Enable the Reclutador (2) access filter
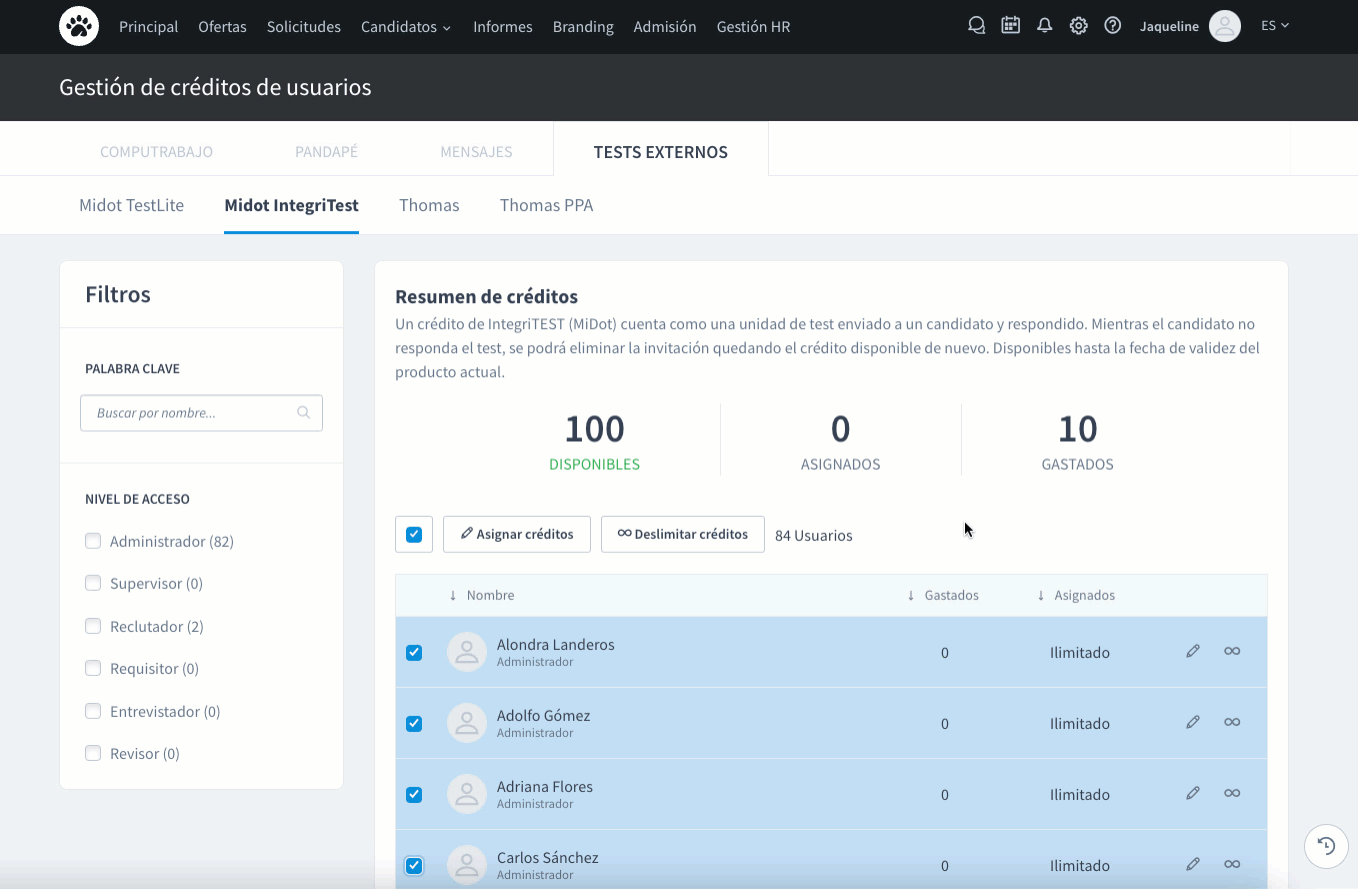The width and height of the screenshot is (1358, 889). (93, 627)
